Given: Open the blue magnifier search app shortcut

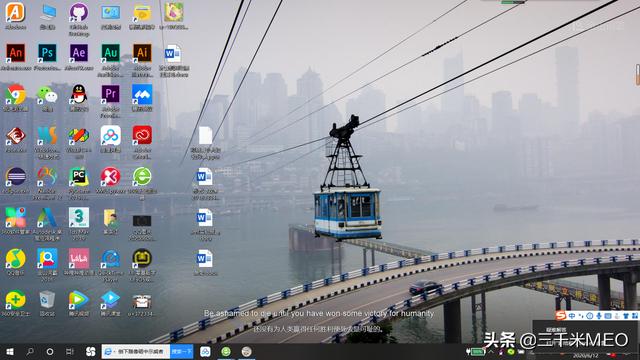Looking at the screenshot, I should click(47, 258).
